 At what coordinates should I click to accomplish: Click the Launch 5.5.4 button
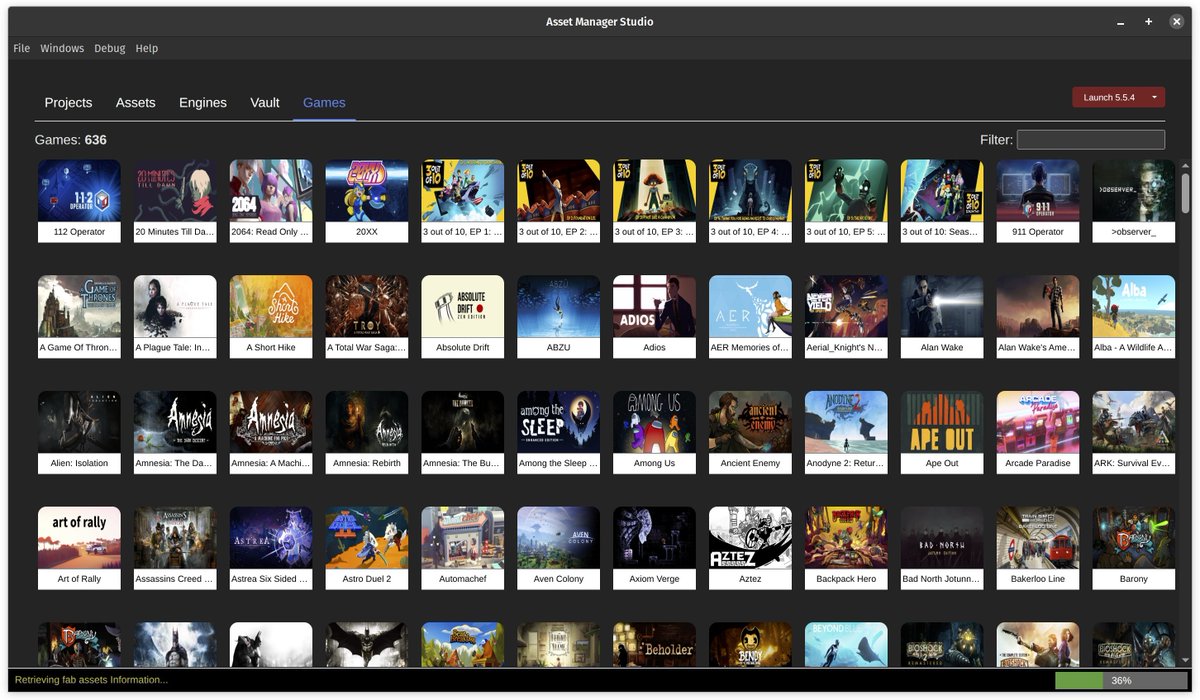tap(1109, 97)
